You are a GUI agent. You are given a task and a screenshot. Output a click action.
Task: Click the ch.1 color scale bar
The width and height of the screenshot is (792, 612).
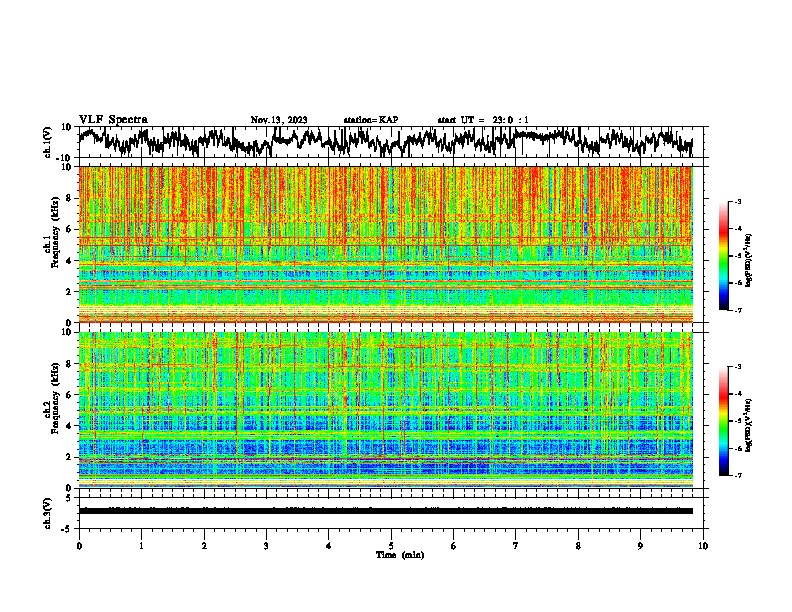click(x=723, y=256)
